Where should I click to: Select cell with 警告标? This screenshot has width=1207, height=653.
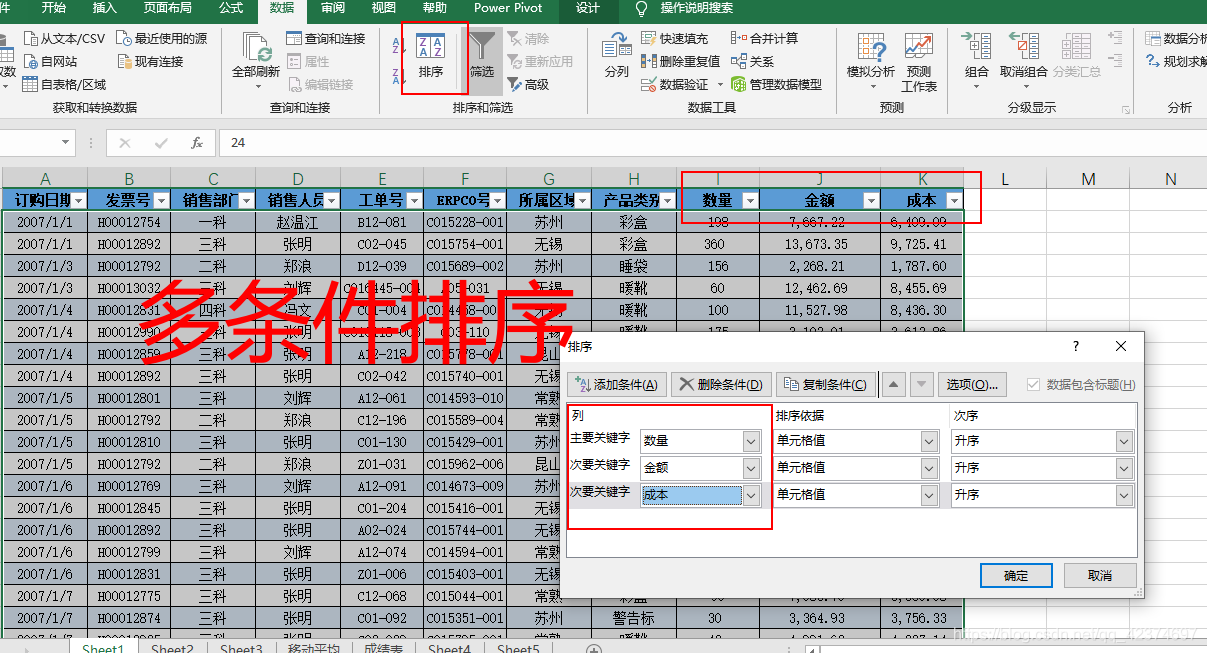[633, 618]
